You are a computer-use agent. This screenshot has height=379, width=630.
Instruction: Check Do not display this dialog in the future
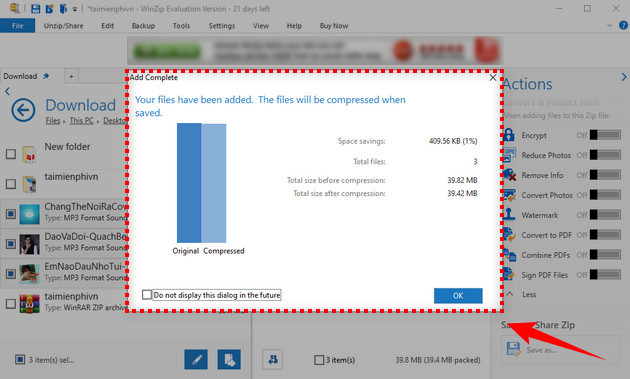147,295
